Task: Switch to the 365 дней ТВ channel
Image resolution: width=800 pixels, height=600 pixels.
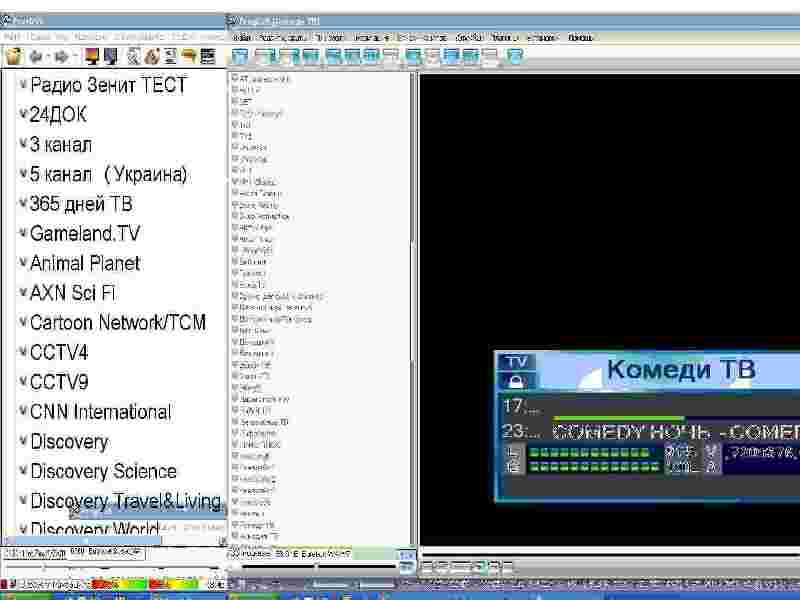Action: [81, 204]
